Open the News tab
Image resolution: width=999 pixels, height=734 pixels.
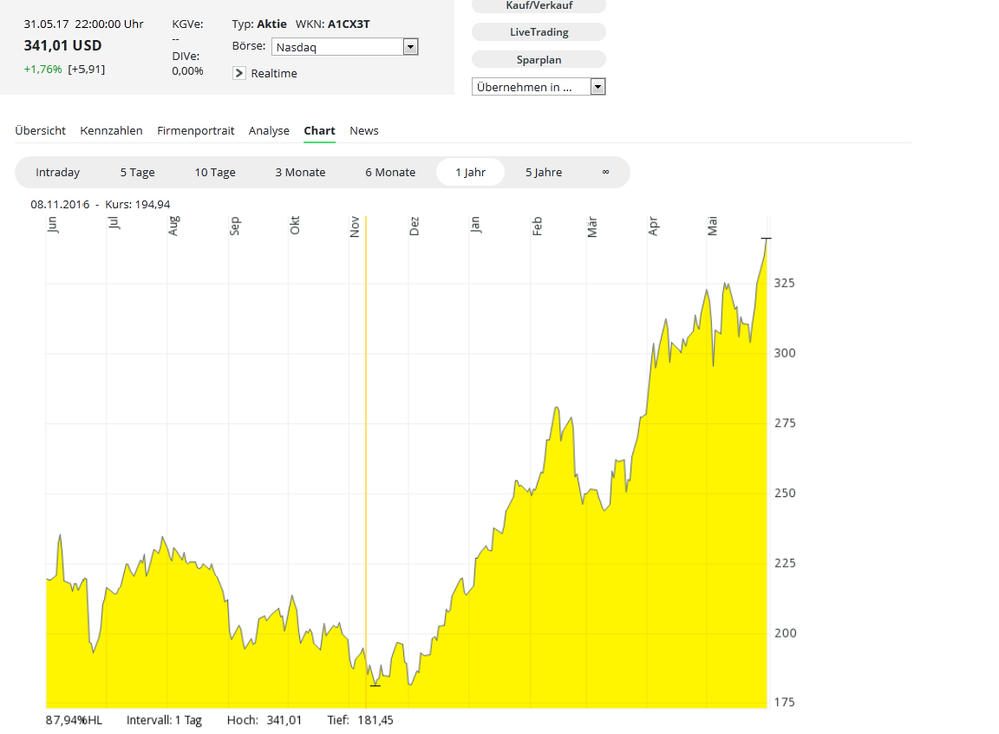pos(364,131)
